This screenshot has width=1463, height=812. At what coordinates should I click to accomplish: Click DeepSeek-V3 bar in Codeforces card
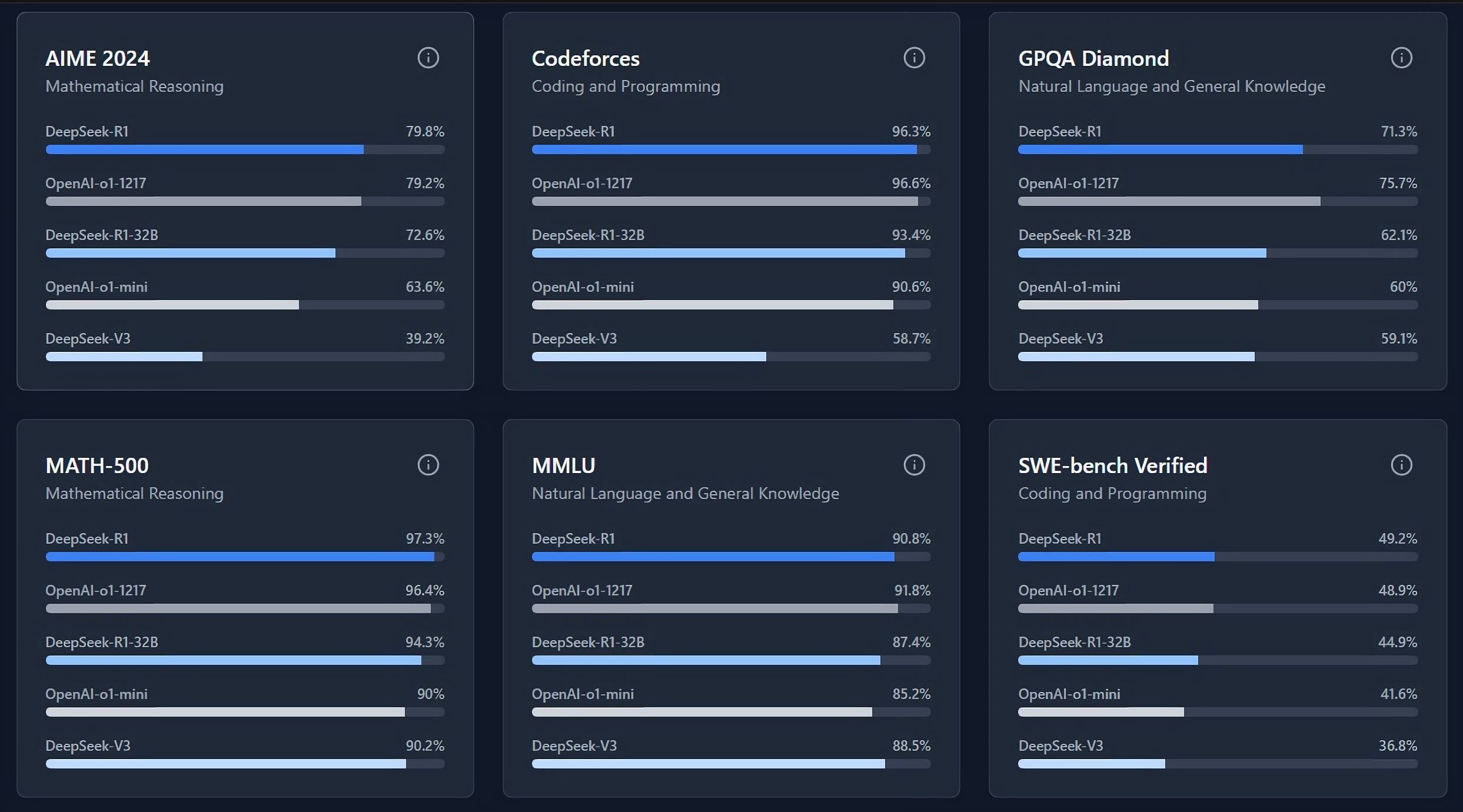pyautogui.click(x=731, y=357)
